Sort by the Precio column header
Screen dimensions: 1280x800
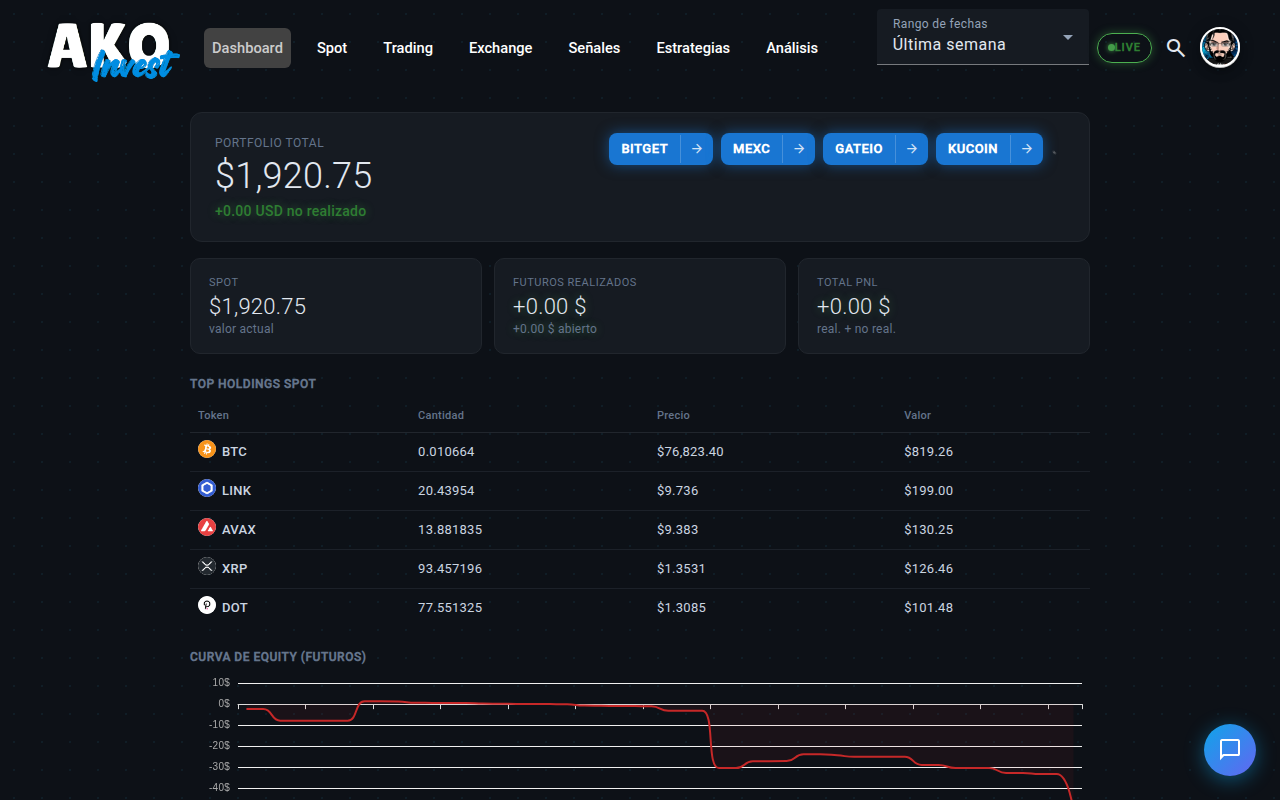[x=673, y=415]
